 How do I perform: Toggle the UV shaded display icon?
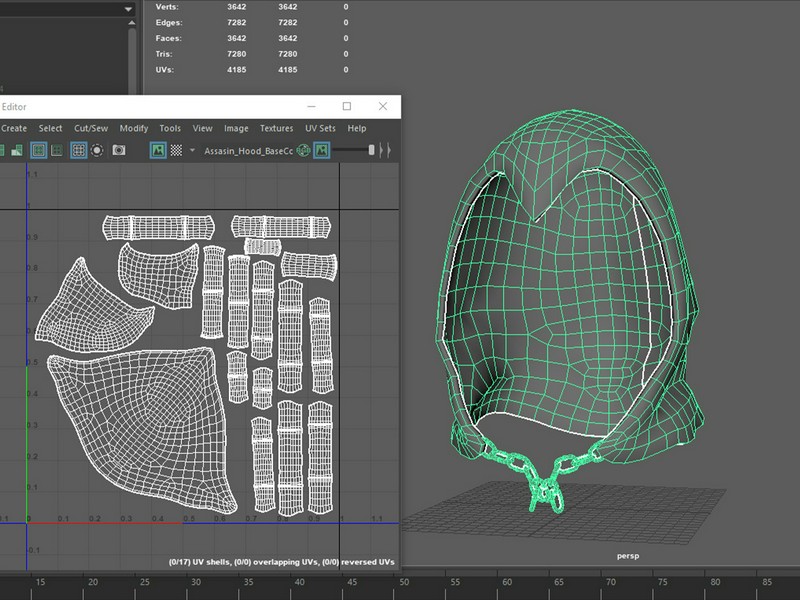point(17,150)
